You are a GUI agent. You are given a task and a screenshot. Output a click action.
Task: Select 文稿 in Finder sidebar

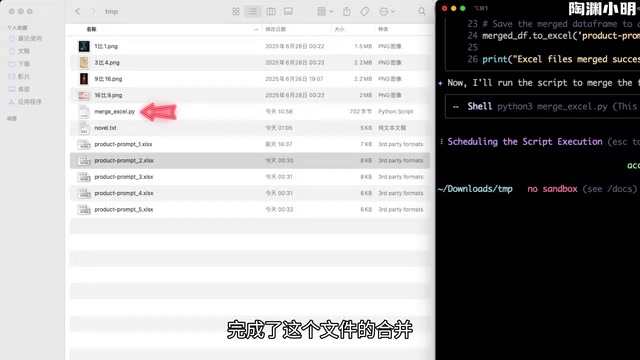(x=19, y=51)
